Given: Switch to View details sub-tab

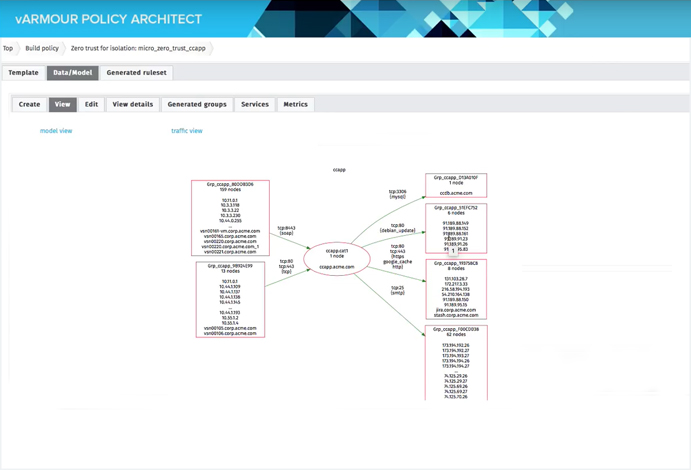Looking at the screenshot, I should click(x=133, y=104).
